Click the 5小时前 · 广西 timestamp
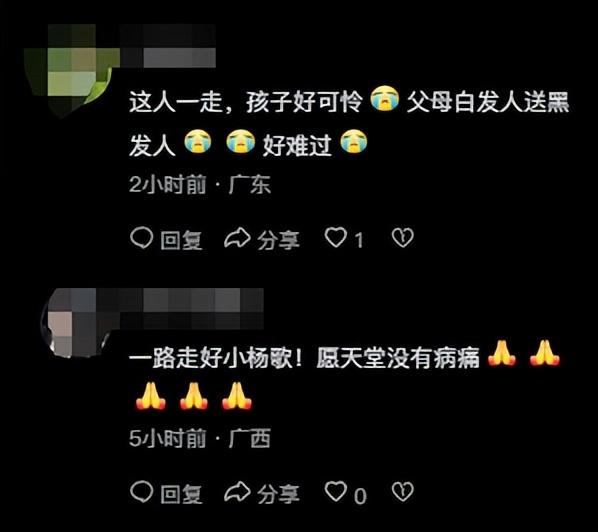Screen dimensions: 598x532 [x=200, y=438]
